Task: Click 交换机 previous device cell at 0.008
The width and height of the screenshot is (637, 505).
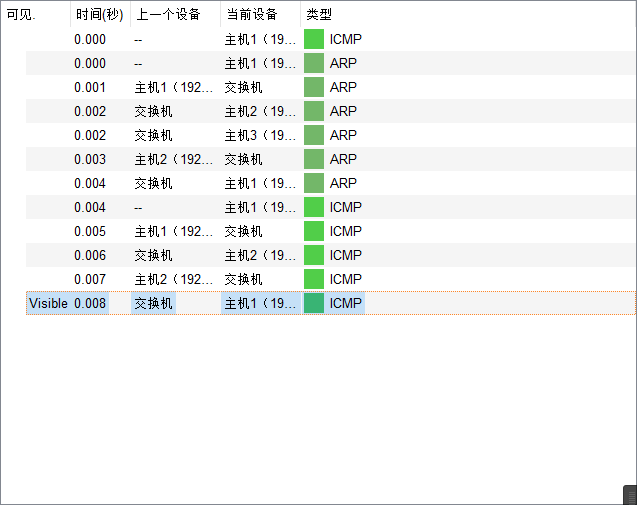Action: pos(153,303)
